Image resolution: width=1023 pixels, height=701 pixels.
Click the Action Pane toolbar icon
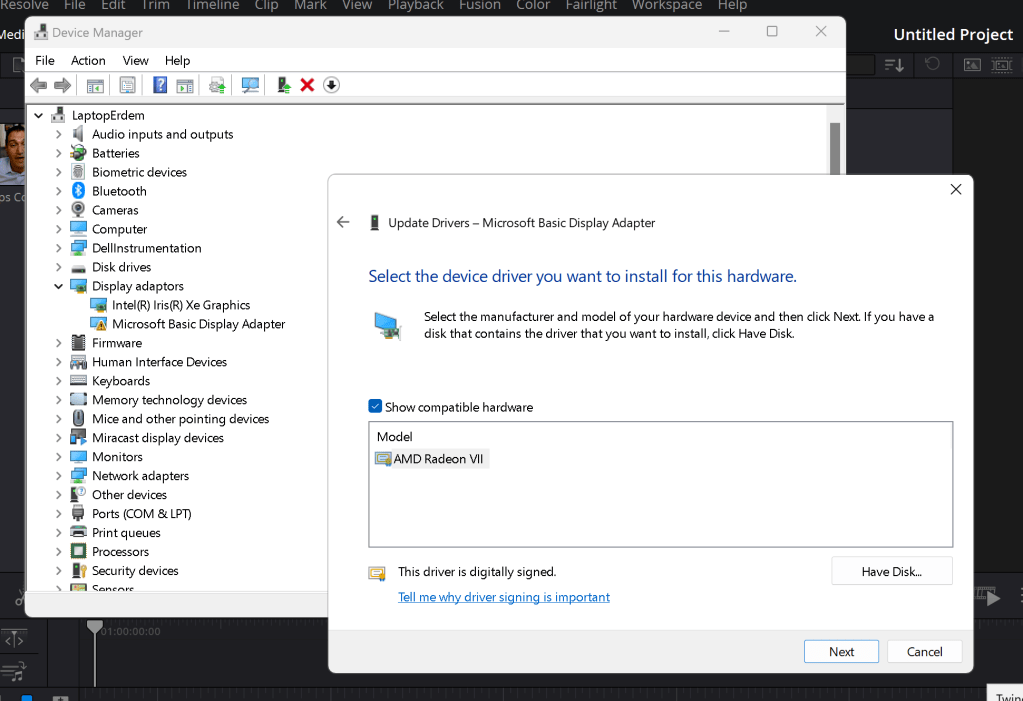pyautogui.click(x=185, y=85)
